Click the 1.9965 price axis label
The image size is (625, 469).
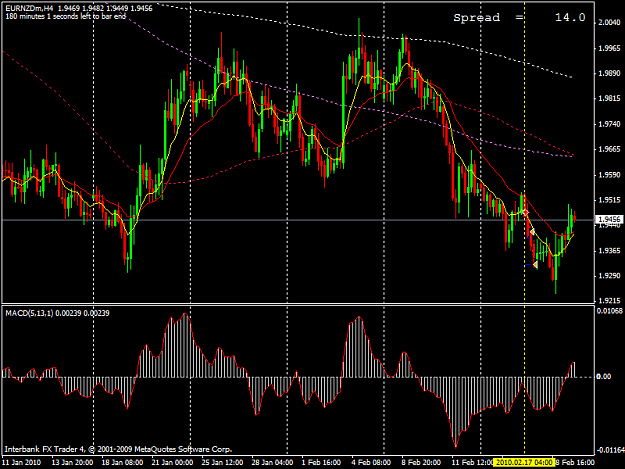click(609, 48)
